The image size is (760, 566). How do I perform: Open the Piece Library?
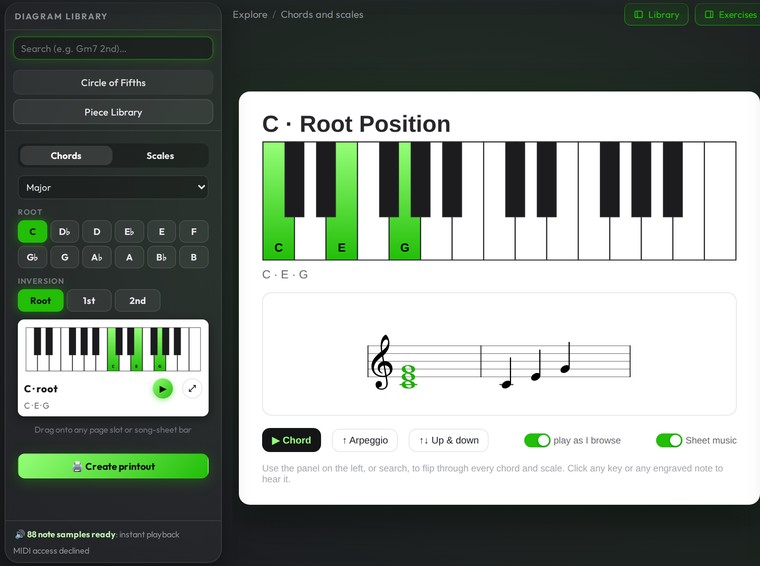[113, 112]
